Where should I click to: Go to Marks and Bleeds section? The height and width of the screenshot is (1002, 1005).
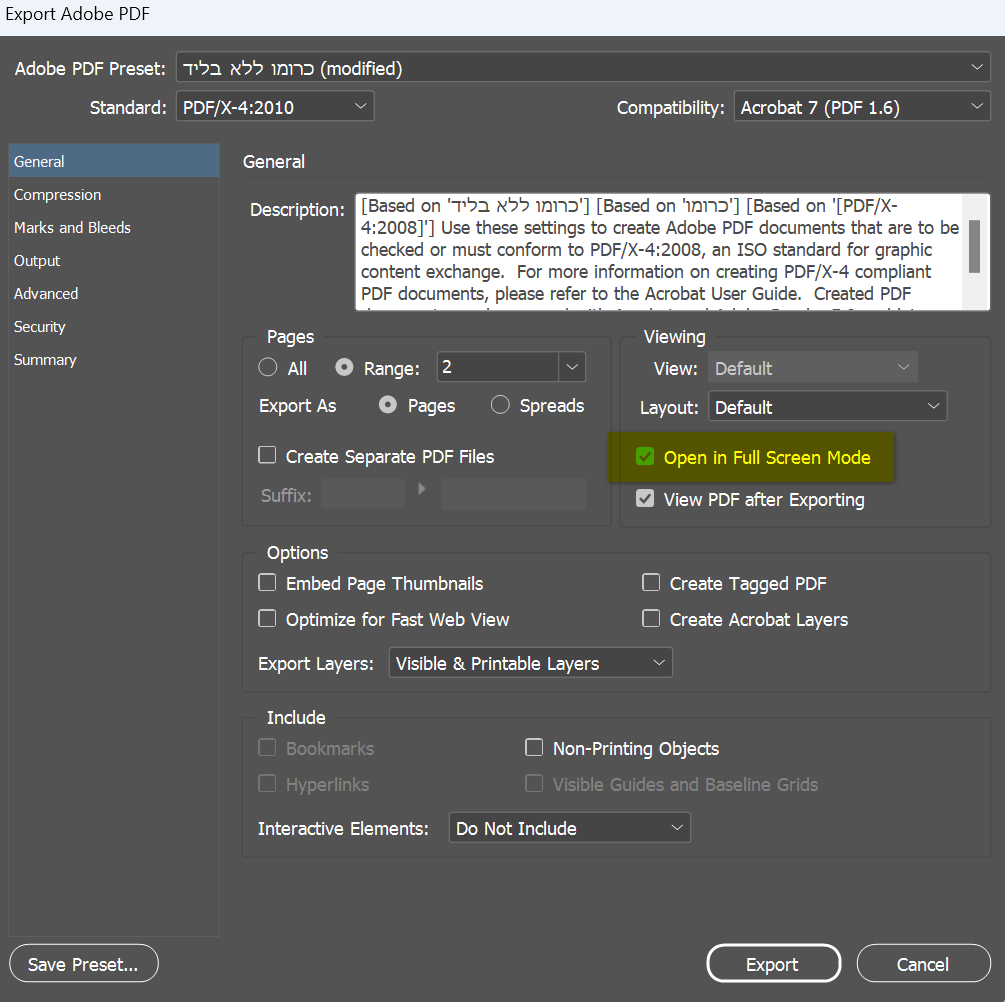coord(72,228)
